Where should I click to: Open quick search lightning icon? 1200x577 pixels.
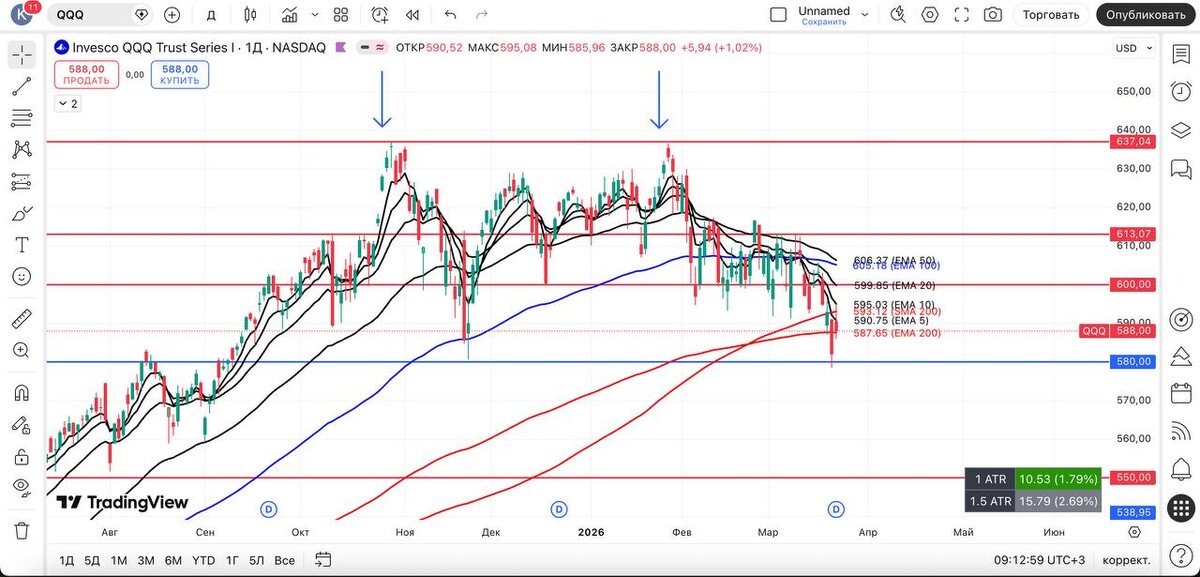tap(897, 15)
